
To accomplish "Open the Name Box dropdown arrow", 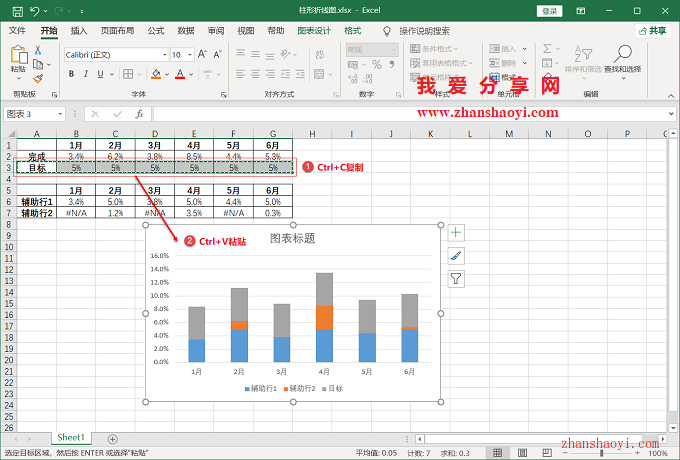I will (60, 114).
